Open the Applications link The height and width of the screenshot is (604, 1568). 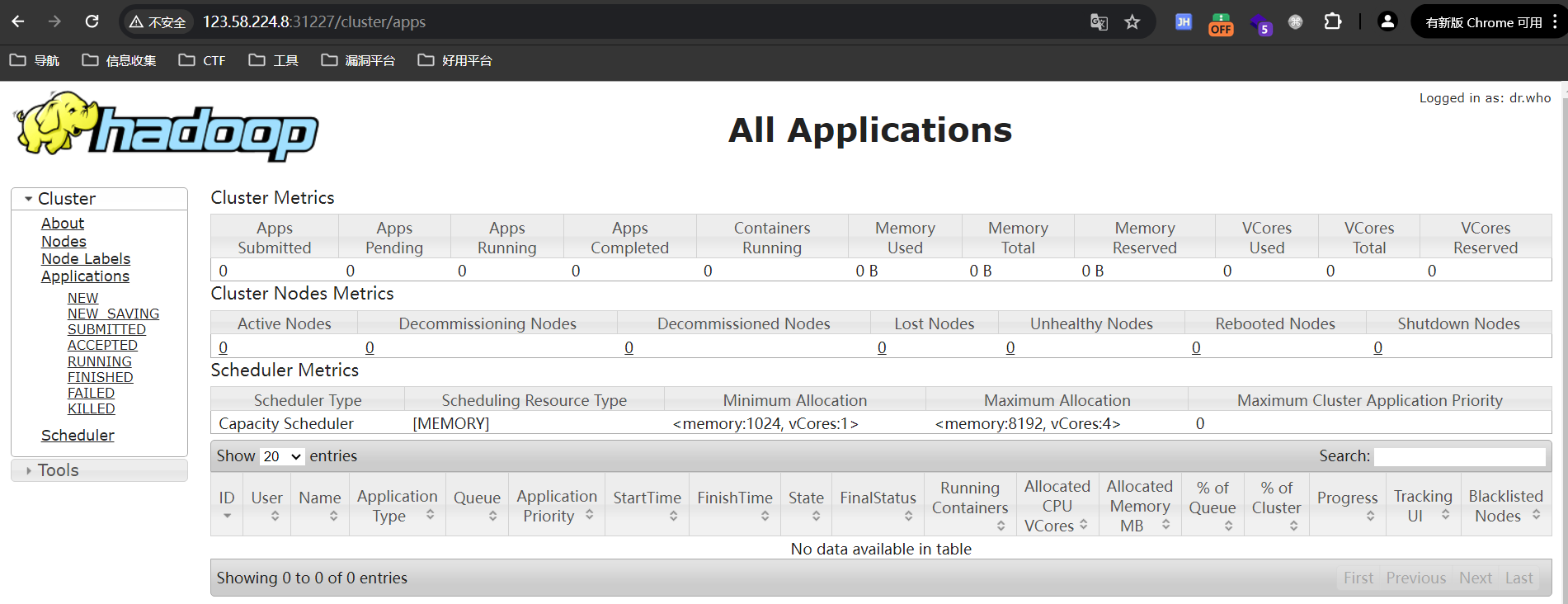click(x=85, y=276)
